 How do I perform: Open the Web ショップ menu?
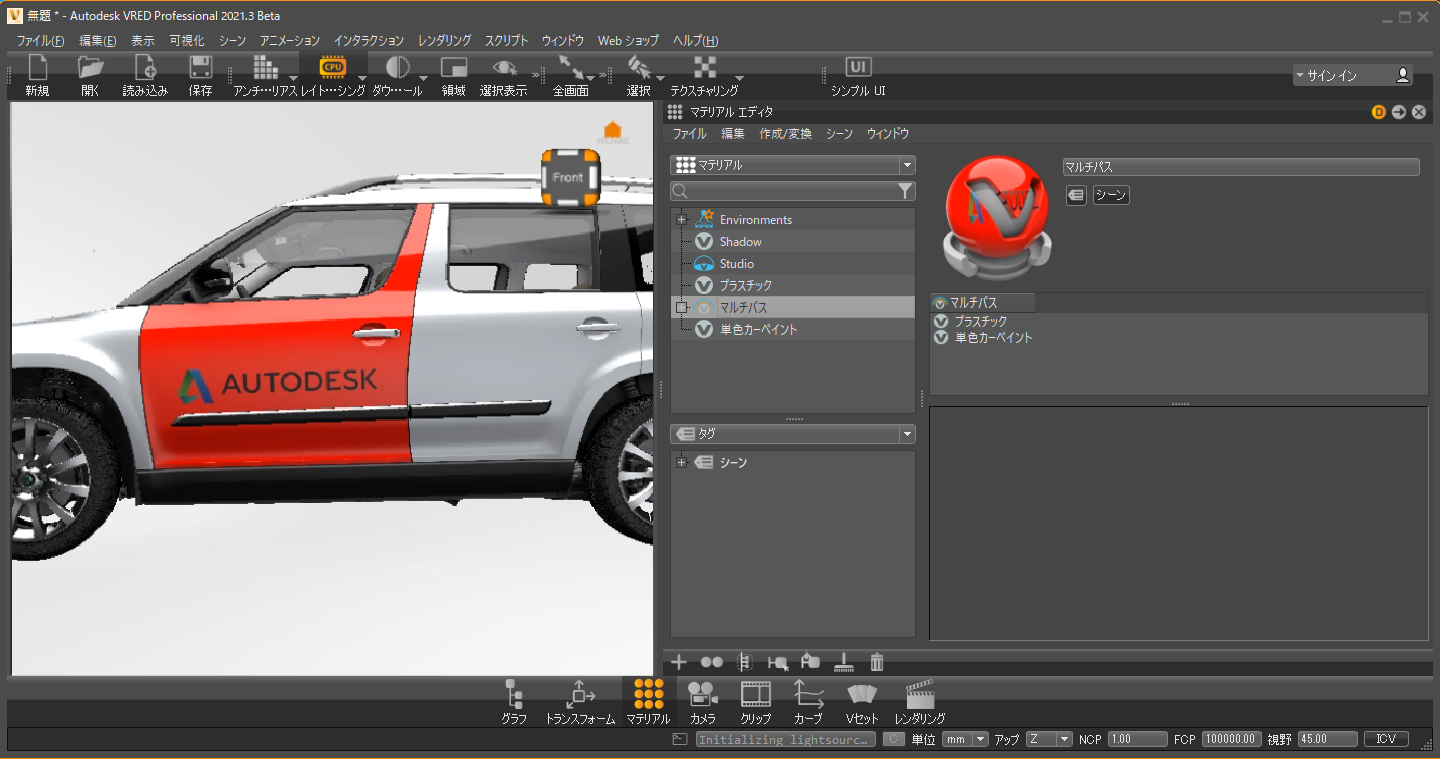(628, 41)
